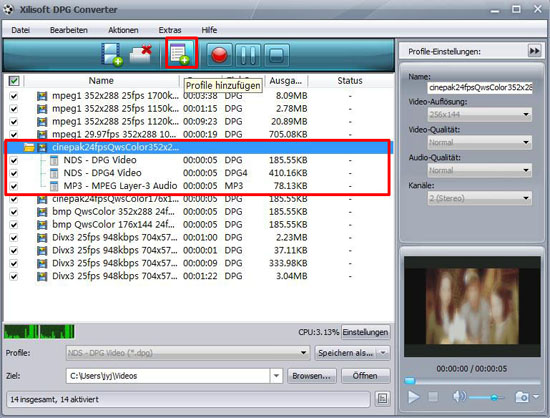Start conversion with the red record button

pyautogui.click(x=220, y=55)
